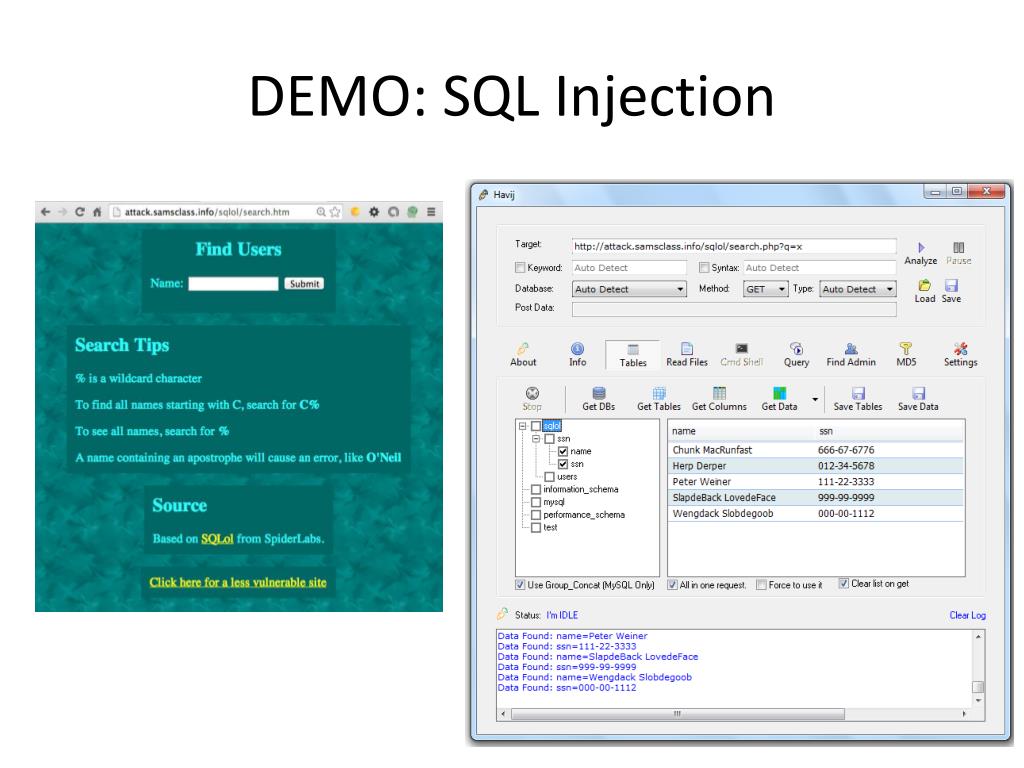1024x768 pixels.
Task: Click the browser Back arrow
Action: pyautogui.click(x=45, y=212)
